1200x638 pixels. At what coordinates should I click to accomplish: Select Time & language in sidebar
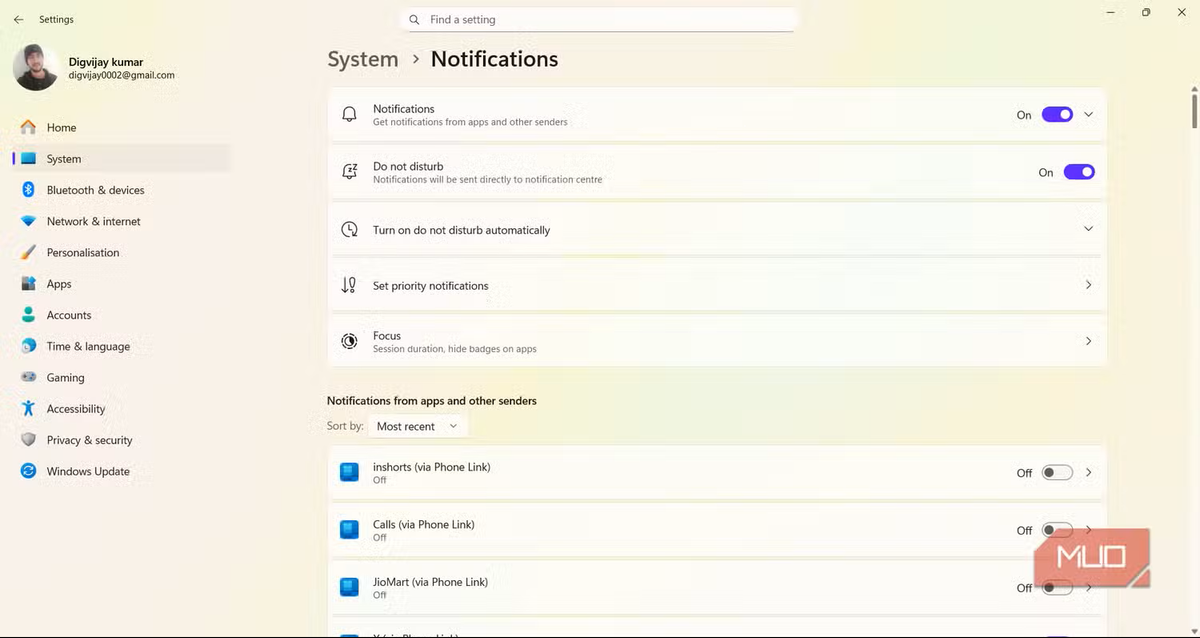121,346
